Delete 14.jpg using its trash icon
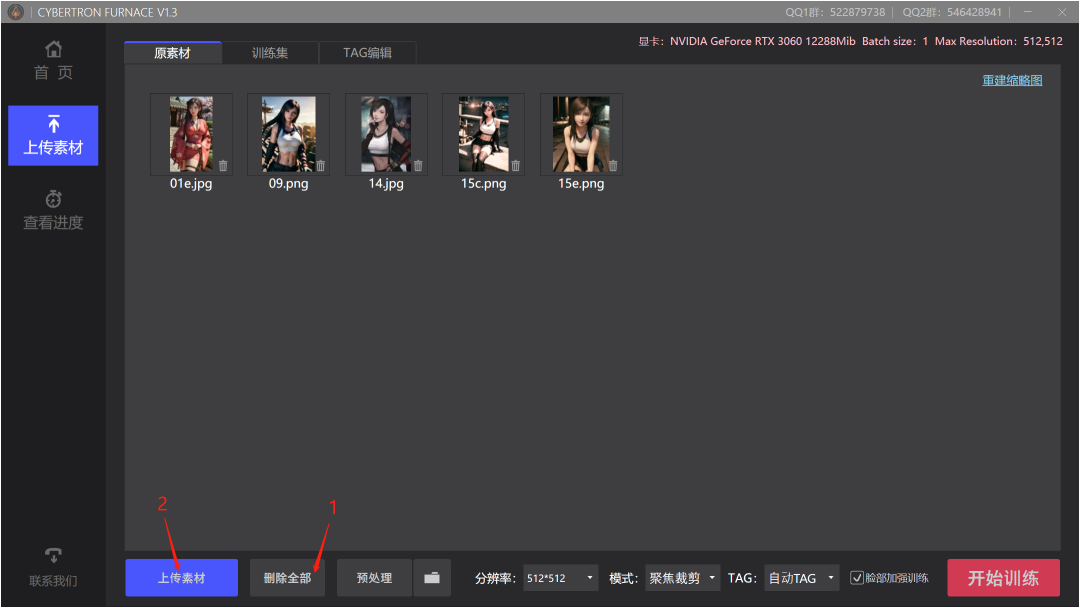The height and width of the screenshot is (608, 1080). click(418, 165)
